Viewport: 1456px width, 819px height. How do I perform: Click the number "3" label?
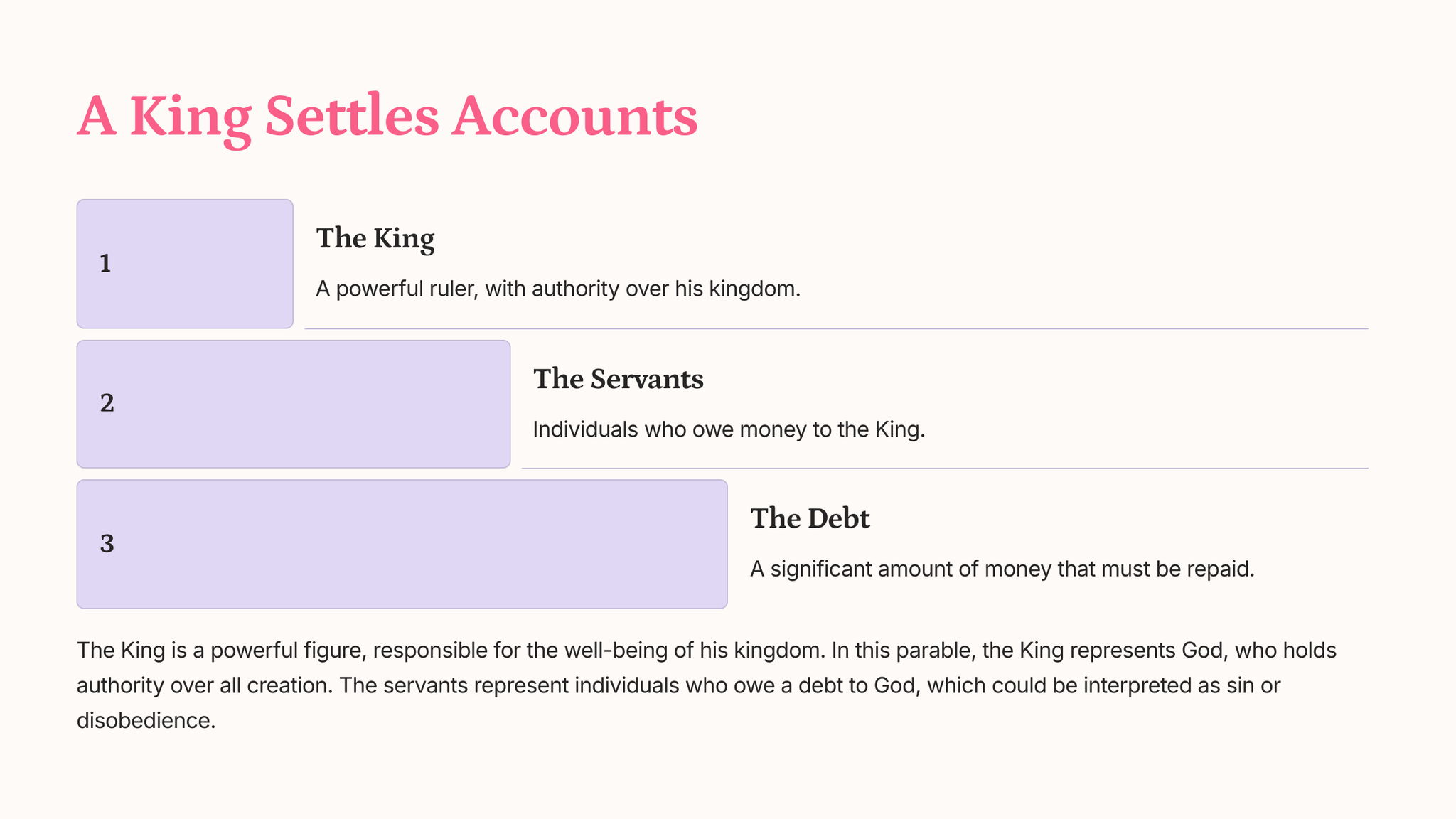point(107,544)
